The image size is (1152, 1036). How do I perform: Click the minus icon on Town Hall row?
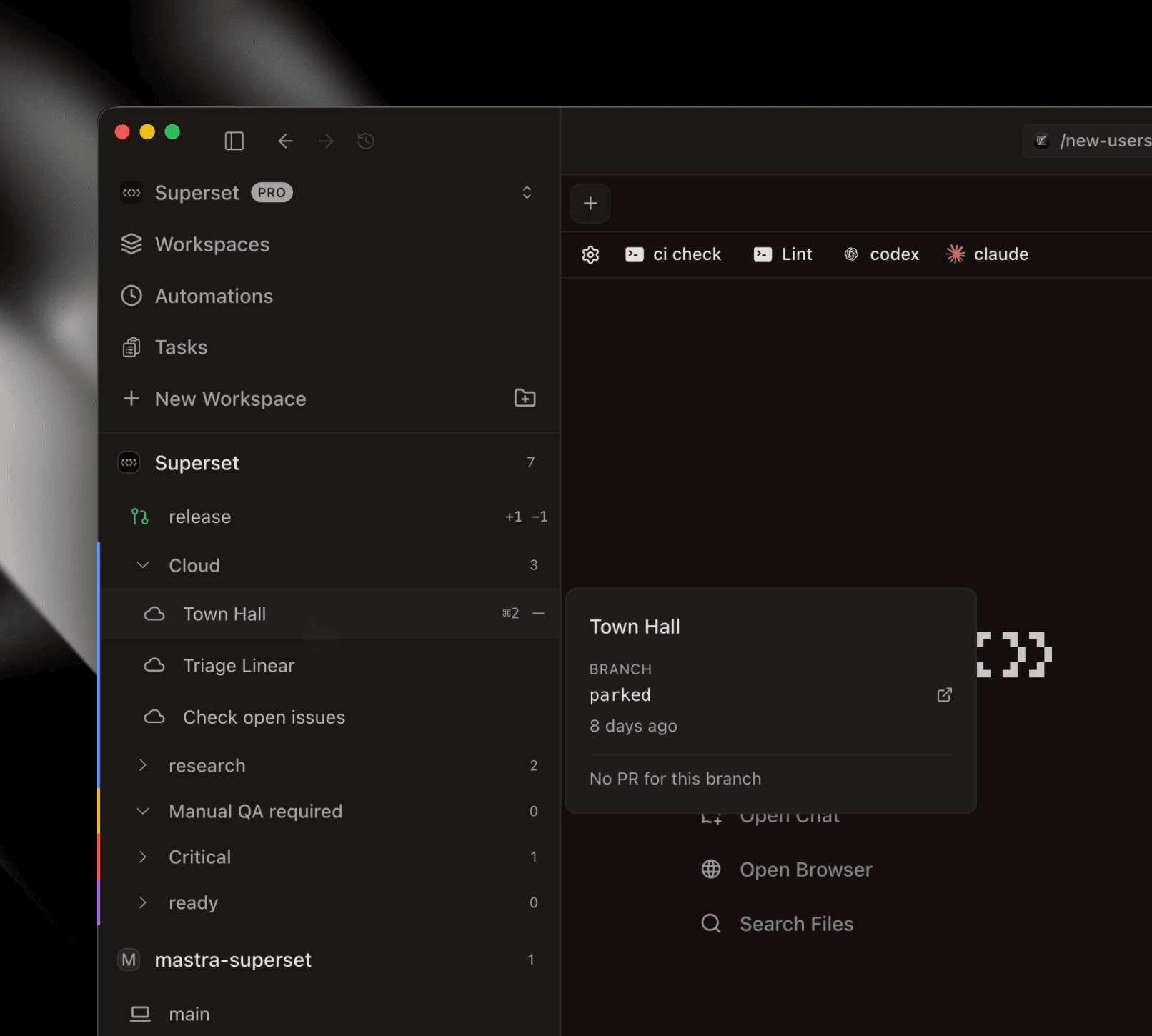point(539,613)
